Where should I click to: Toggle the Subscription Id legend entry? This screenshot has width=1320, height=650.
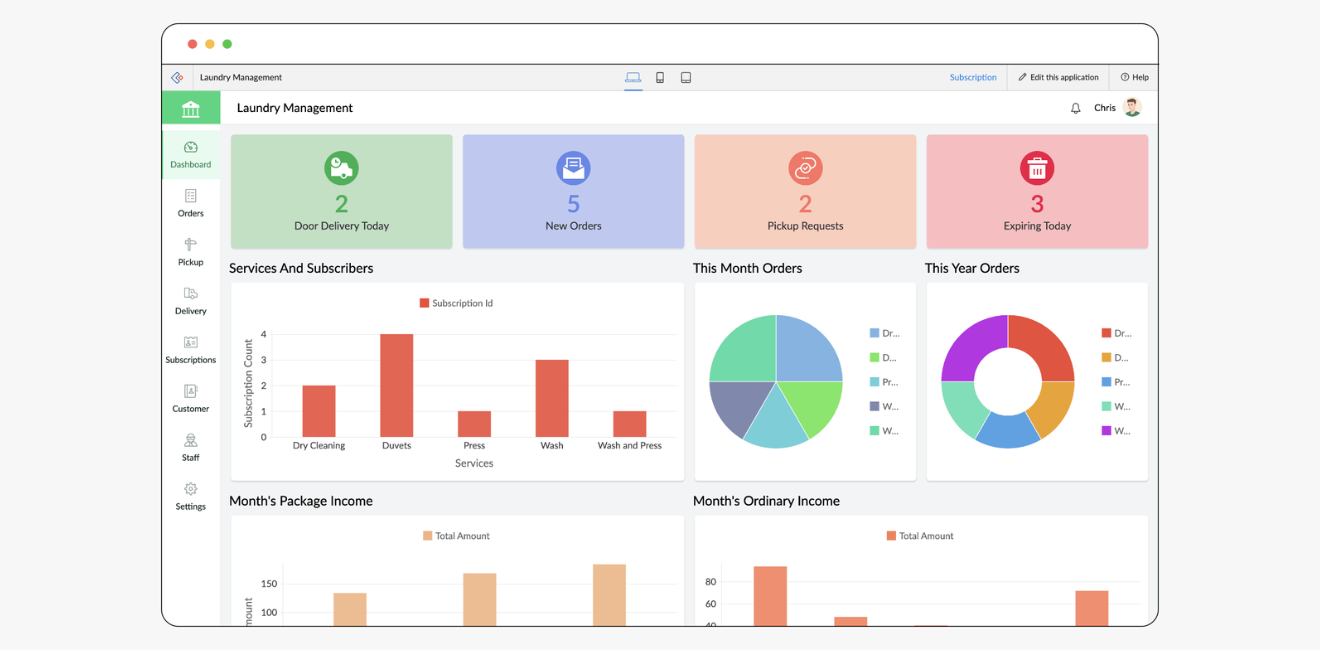pos(456,303)
